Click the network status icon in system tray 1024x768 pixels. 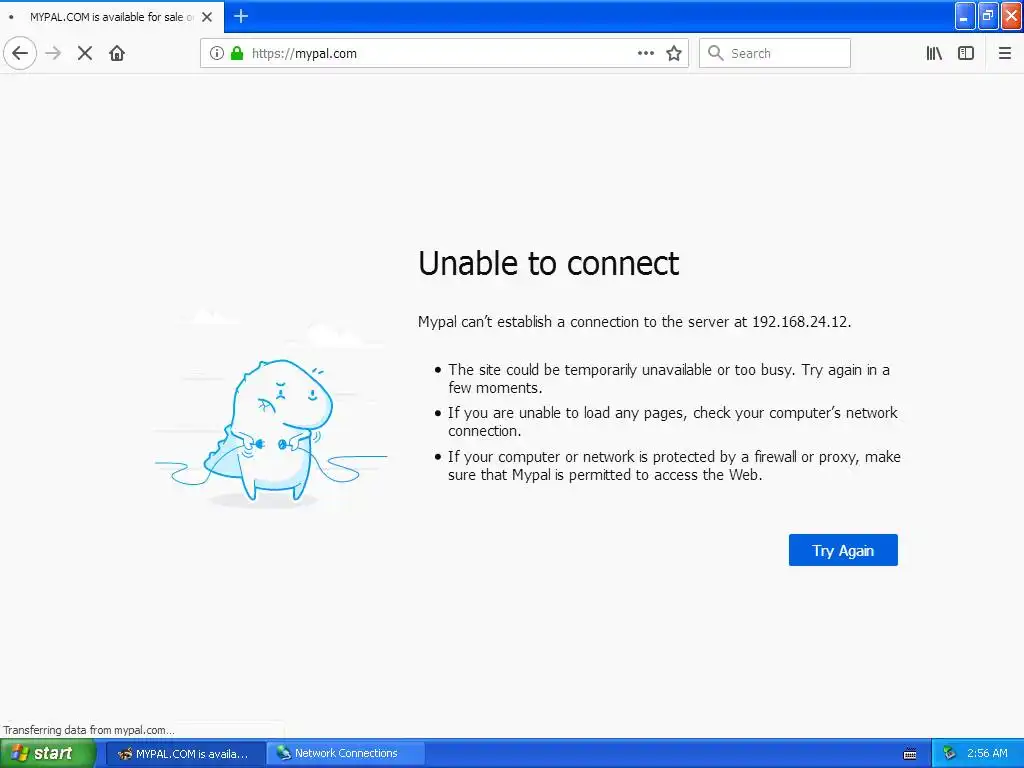[949, 754]
